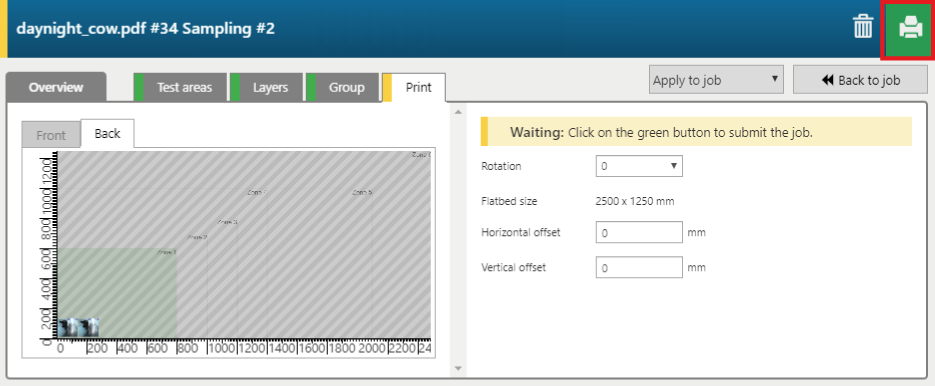Select the Group tab

point(342,88)
